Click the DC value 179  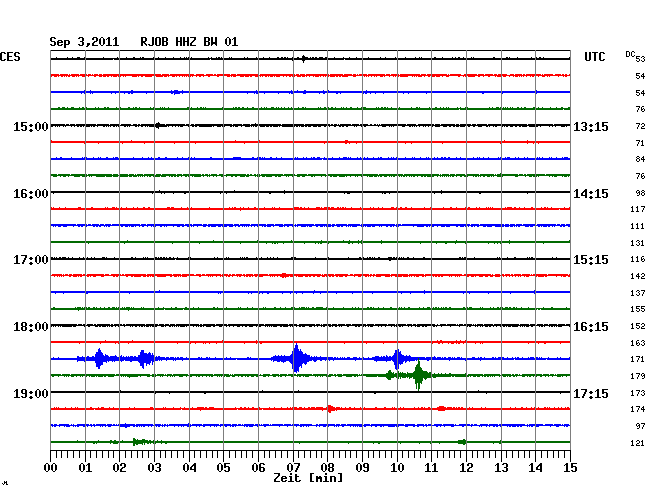point(638,376)
